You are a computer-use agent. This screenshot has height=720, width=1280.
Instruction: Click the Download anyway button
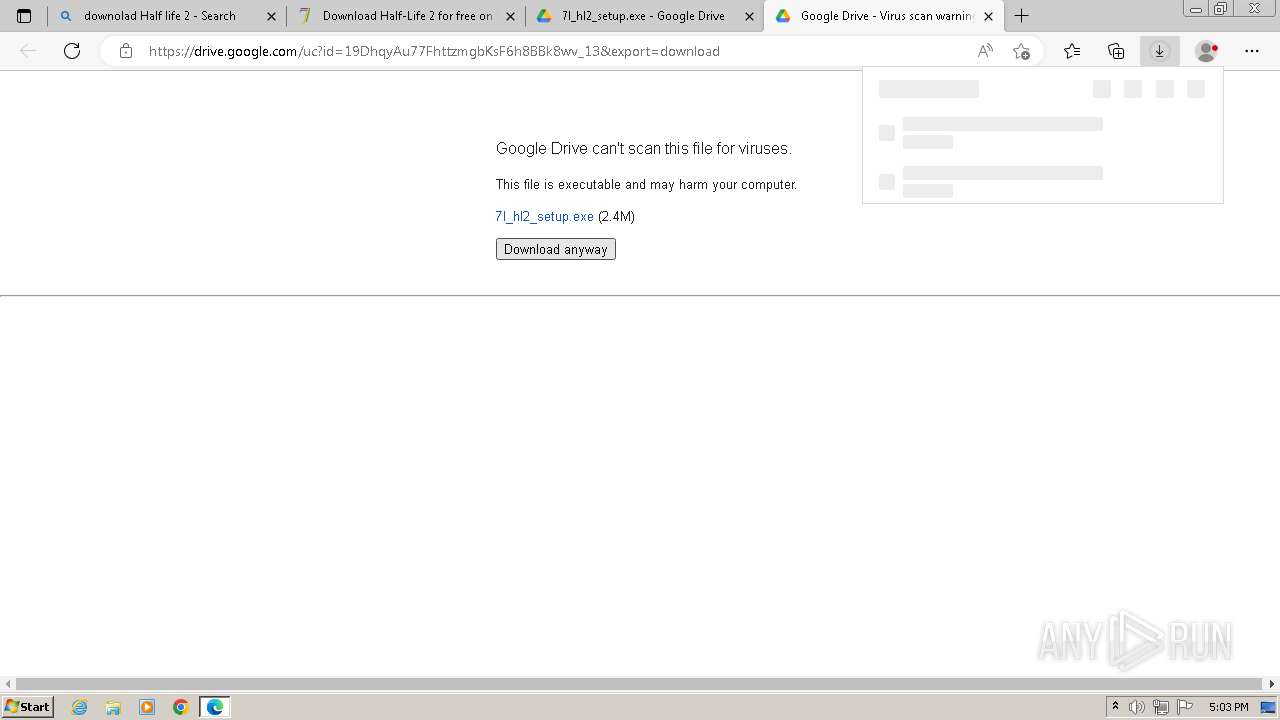556,249
